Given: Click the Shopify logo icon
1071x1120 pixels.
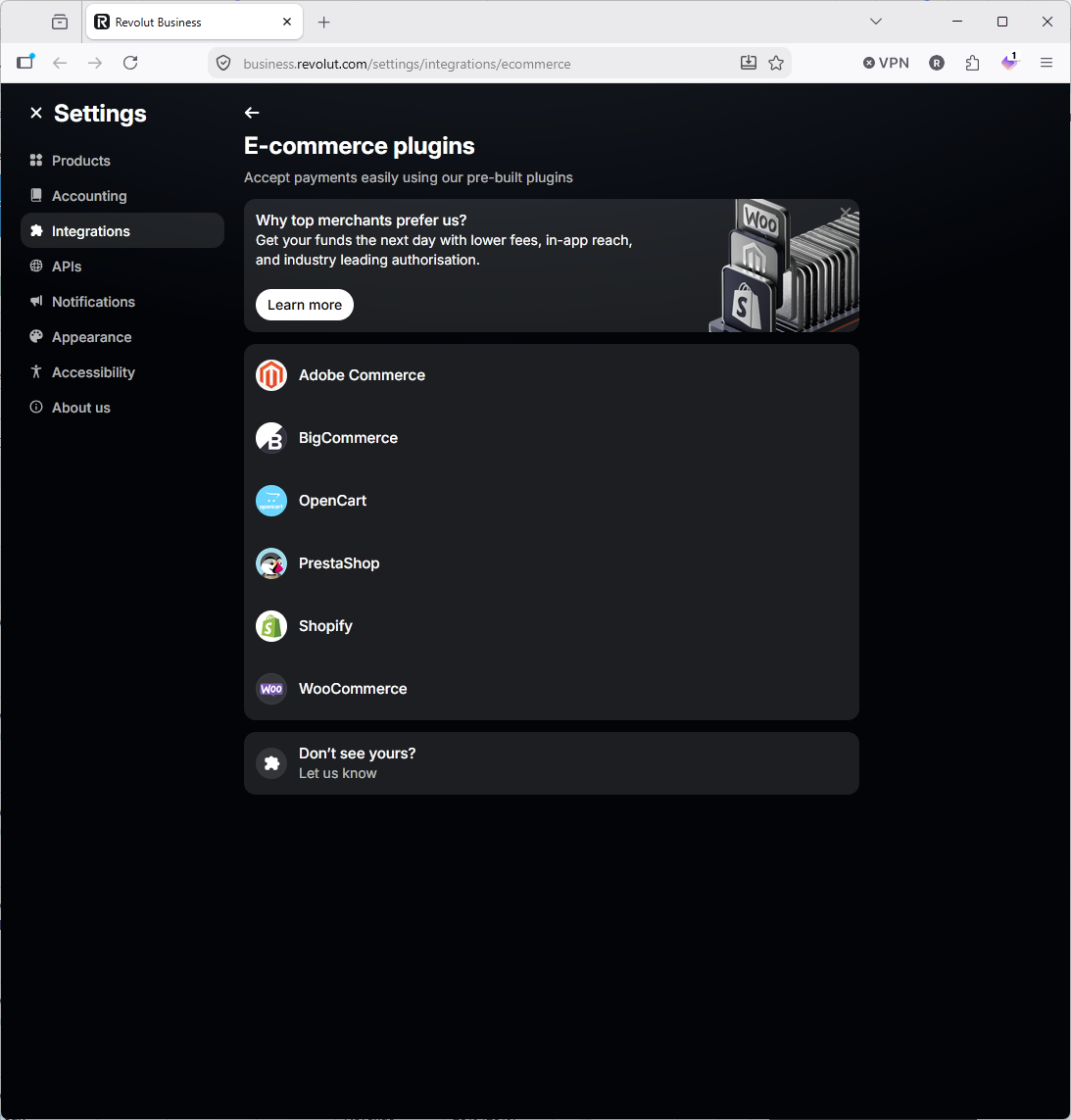Looking at the screenshot, I should coord(271,626).
